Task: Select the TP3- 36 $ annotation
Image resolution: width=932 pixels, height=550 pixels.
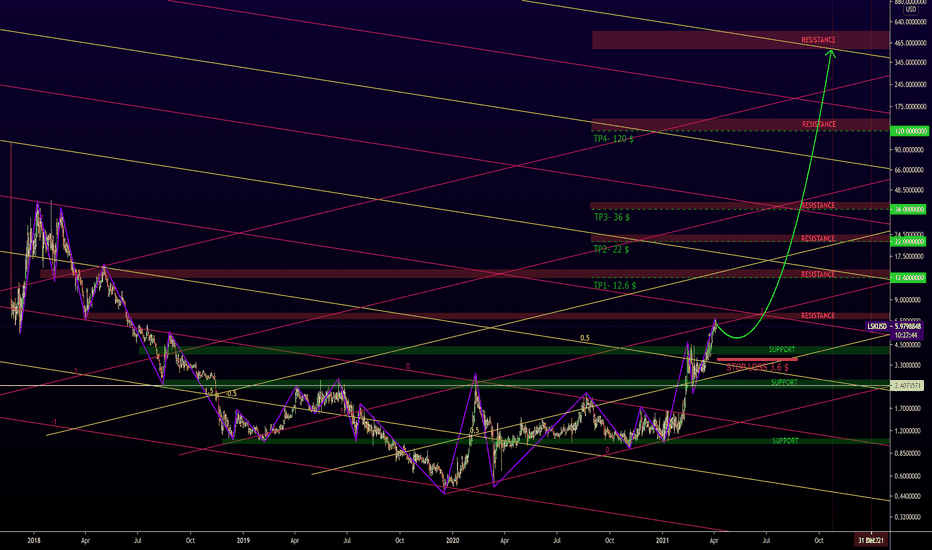Action: pos(612,218)
